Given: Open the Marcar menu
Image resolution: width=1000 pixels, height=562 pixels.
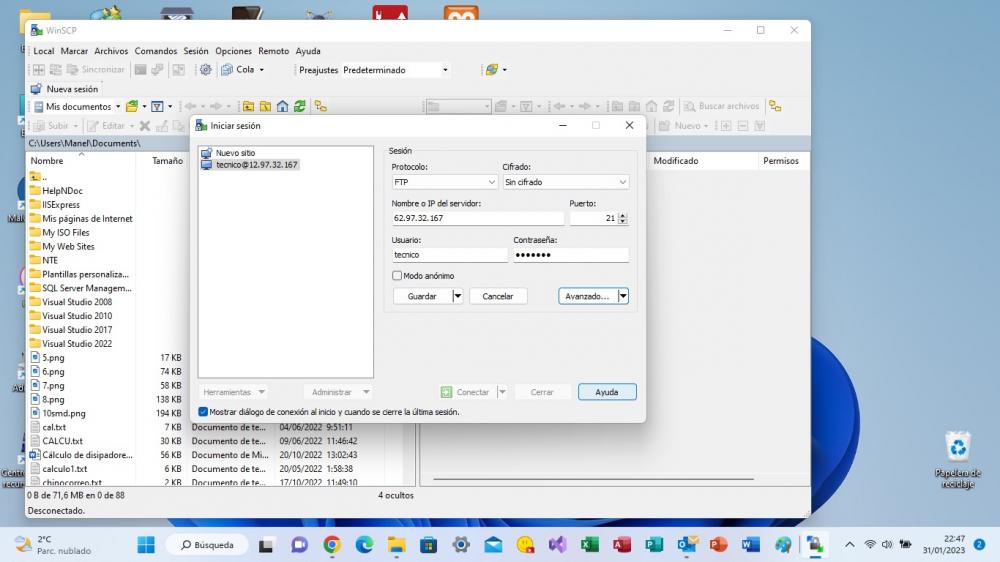Looking at the screenshot, I should tap(74, 51).
